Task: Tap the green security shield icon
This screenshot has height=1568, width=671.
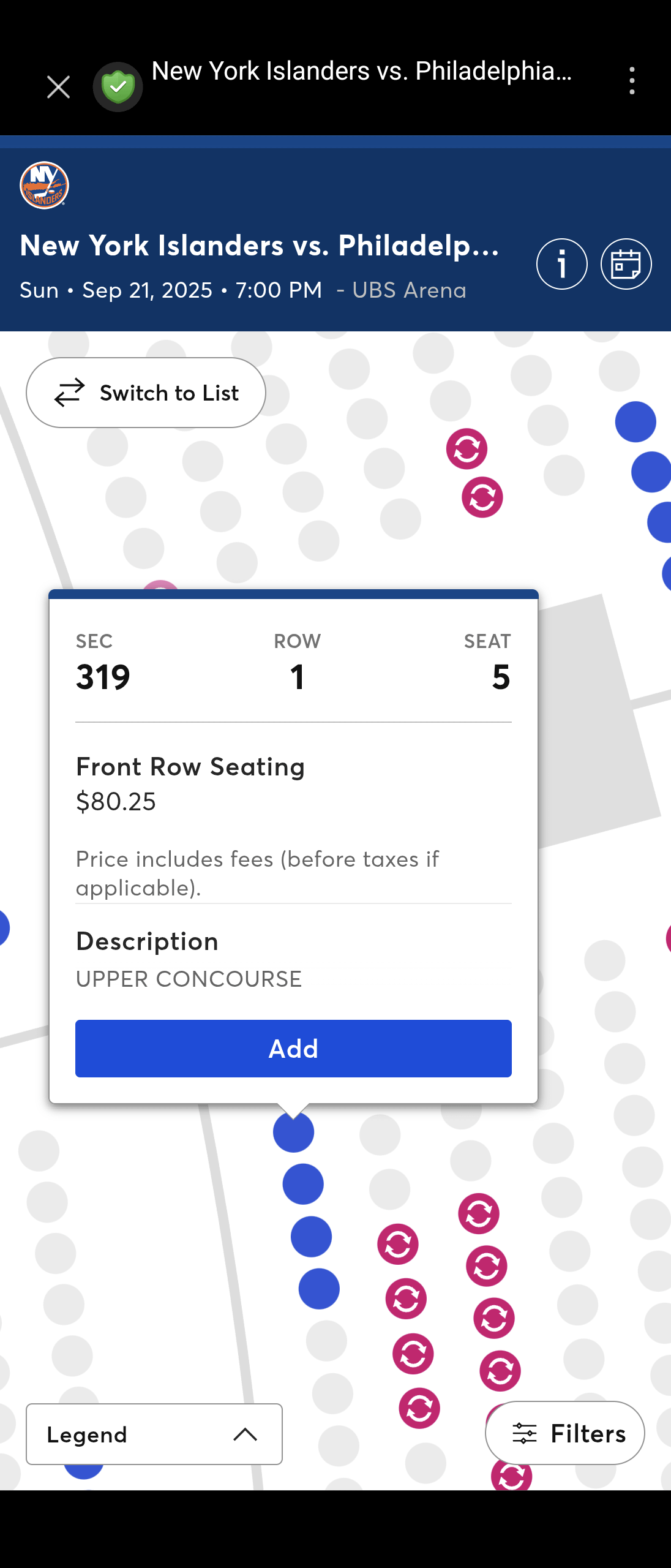Action: click(118, 87)
